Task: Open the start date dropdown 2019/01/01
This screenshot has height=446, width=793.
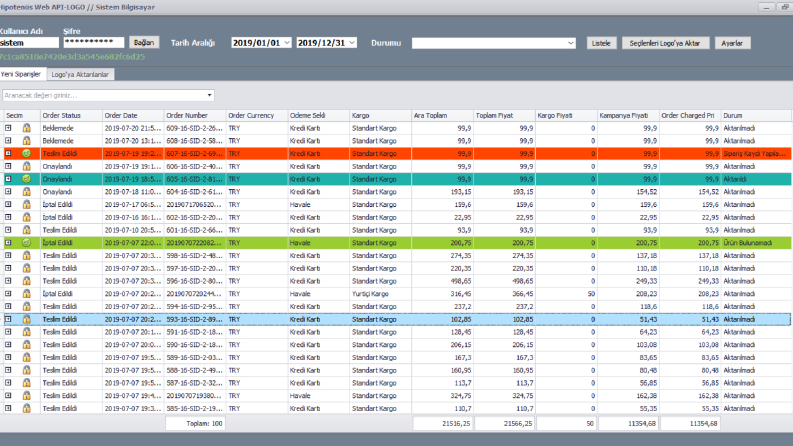Action: (x=287, y=42)
